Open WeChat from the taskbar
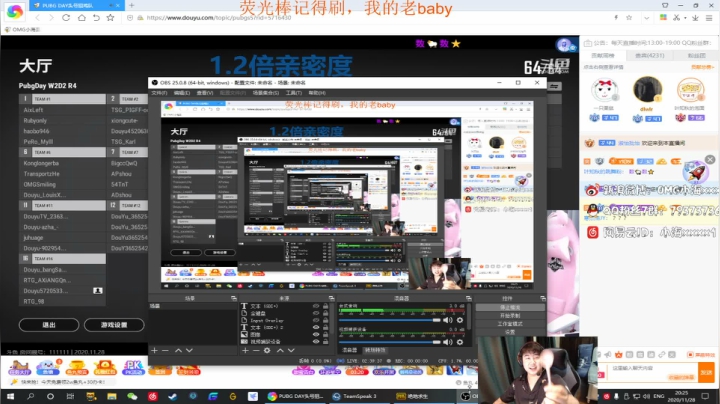The width and height of the screenshot is (720, 404). point(132,396)
